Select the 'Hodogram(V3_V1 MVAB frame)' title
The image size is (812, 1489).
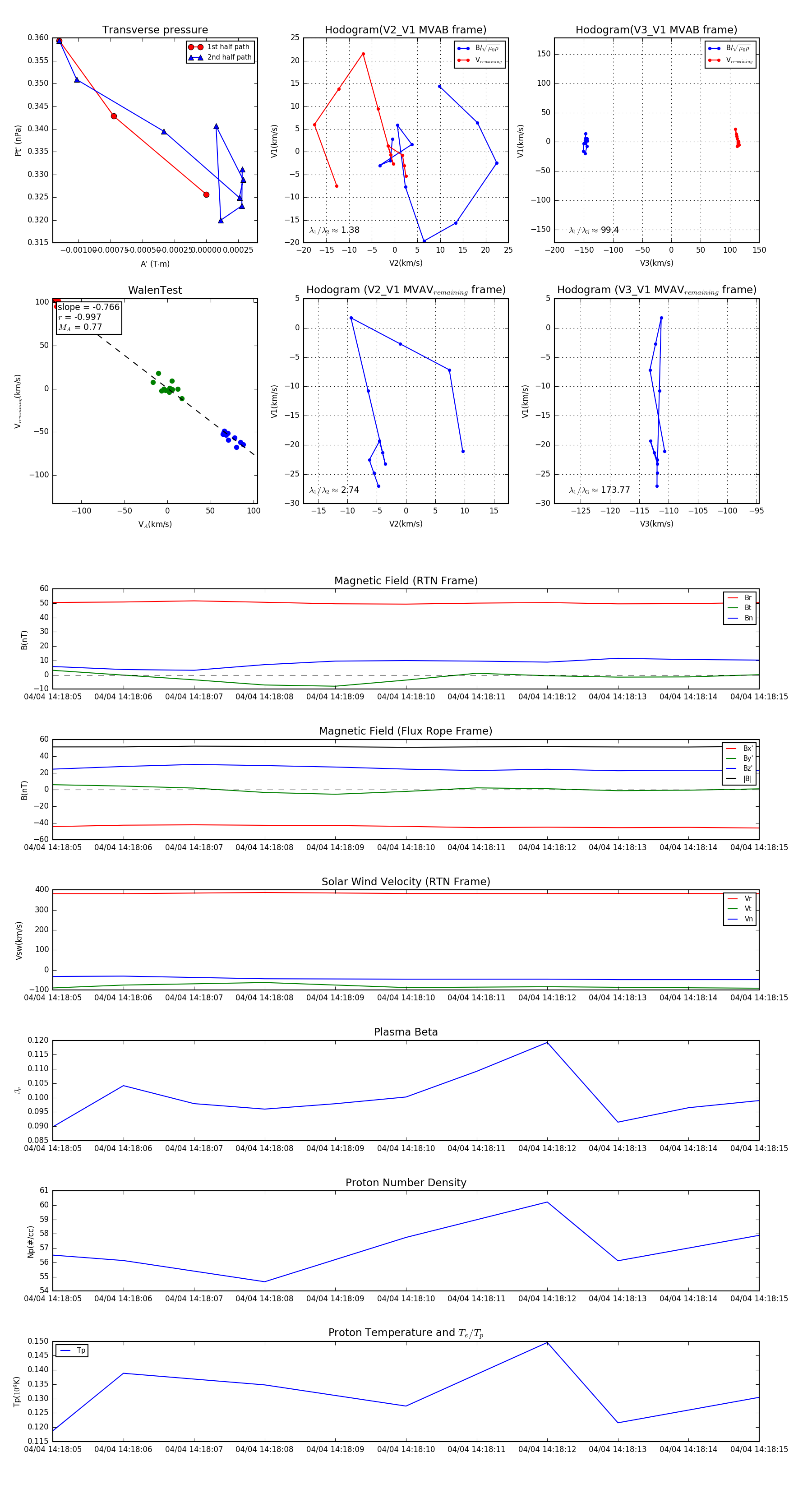656,30
